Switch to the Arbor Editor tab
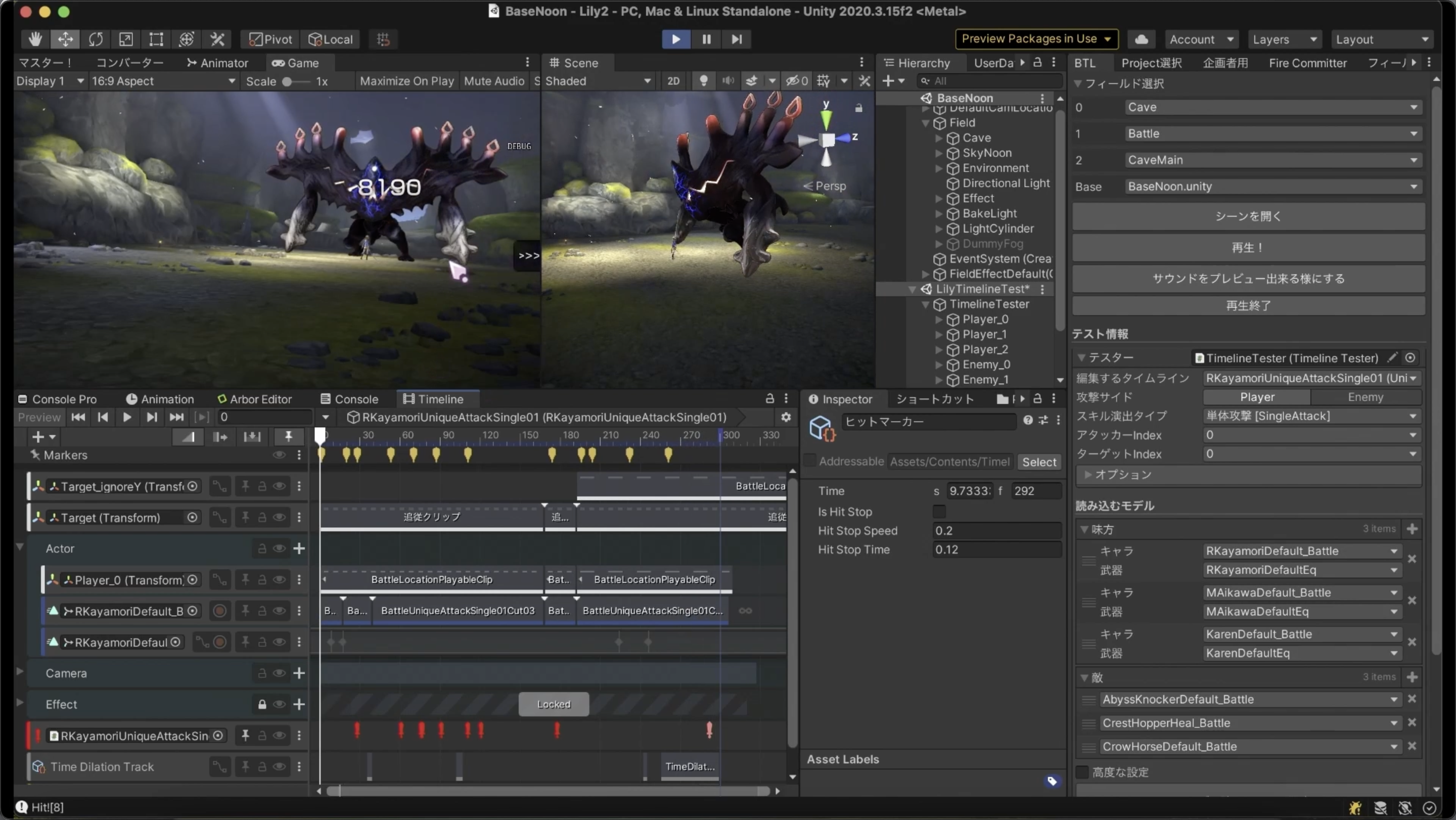The width and height of the screenshot is (1456, 820). pos(254,399)
